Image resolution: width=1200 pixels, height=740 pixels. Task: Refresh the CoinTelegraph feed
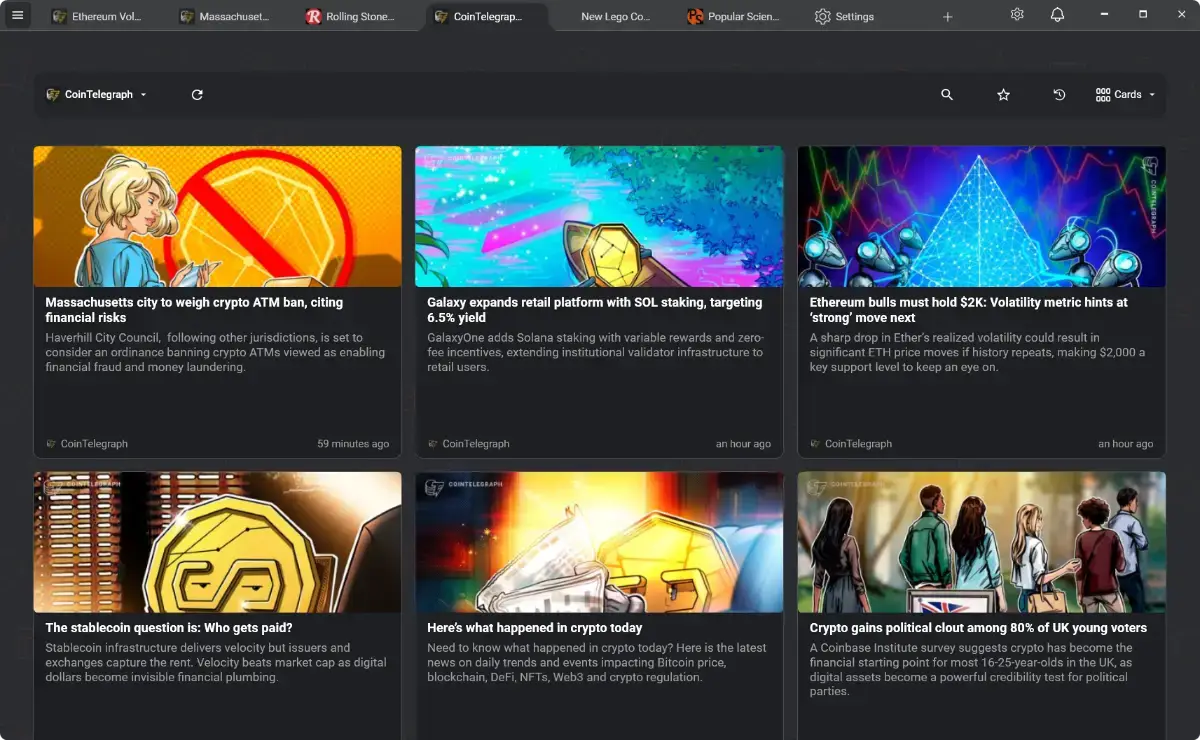(197, 94)
